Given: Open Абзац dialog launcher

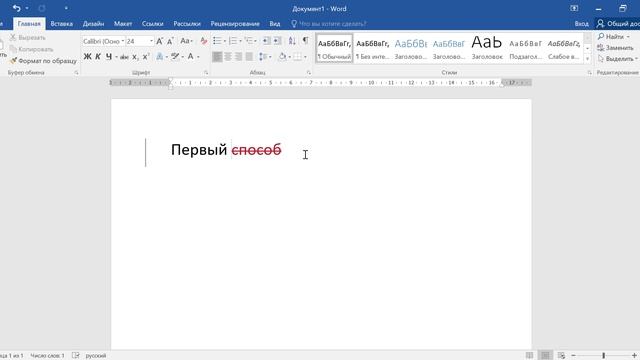Looking at the screenshot, I should (x=309, y=73).
